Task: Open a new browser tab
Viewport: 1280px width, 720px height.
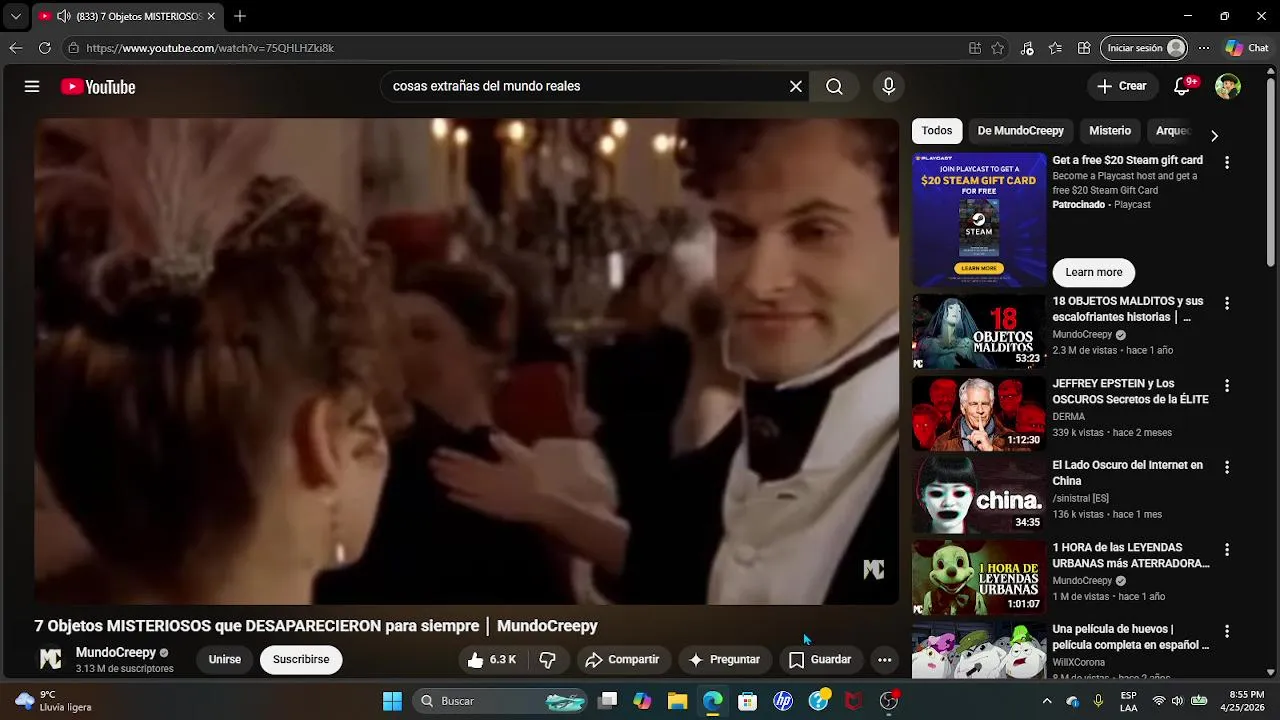Action: 240,16
